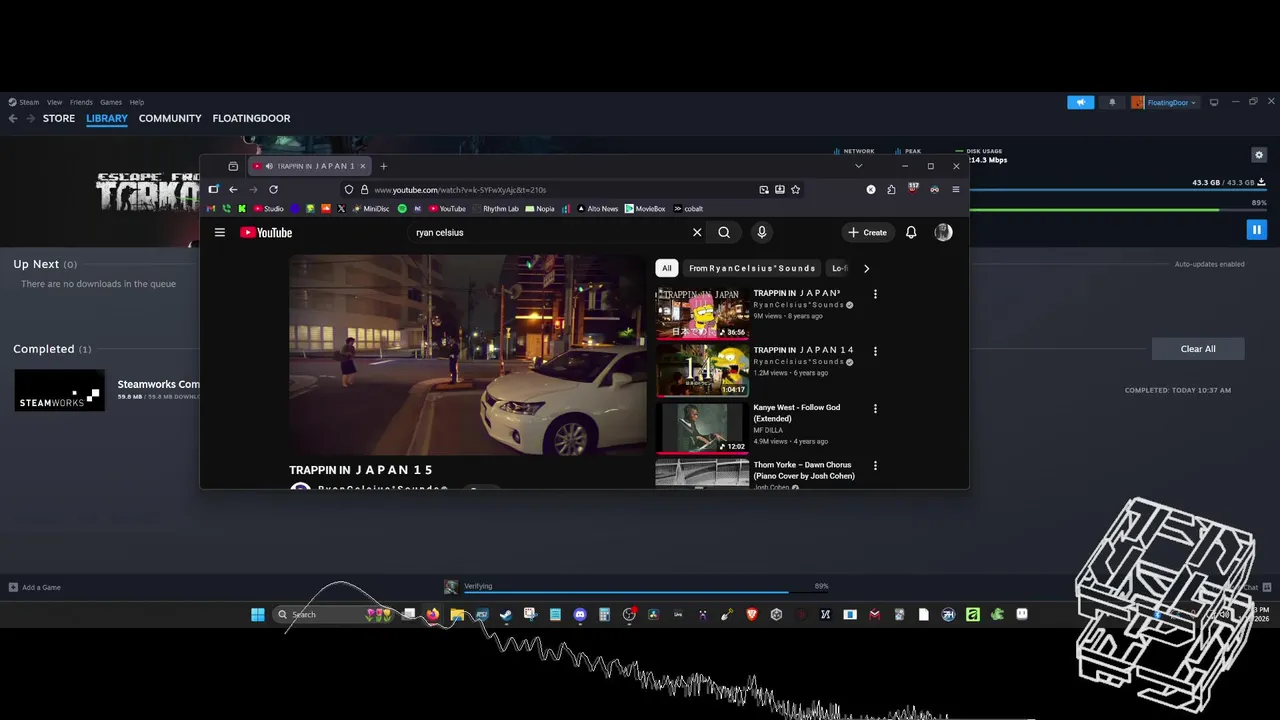Open Discord from the taskbar
Image resolution: width=1280 pixels, height=720 pixels.
[580, 614]
